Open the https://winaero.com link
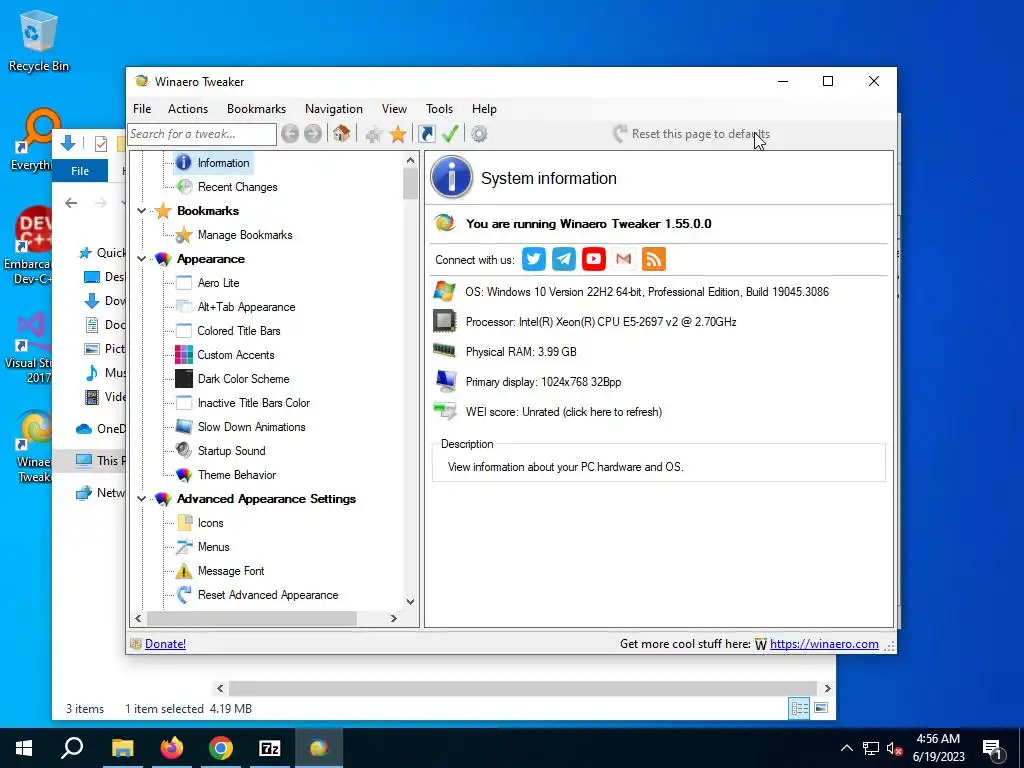The width and height of the screenshot is (1024, 768). (824, 644)
